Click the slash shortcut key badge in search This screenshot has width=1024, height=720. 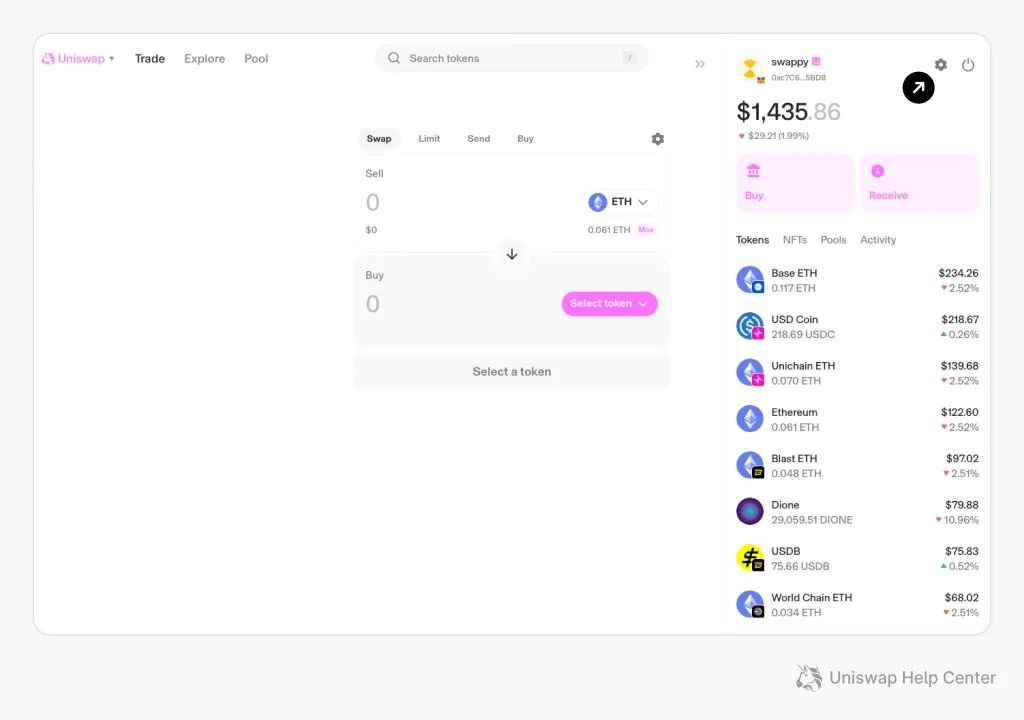coord(630,58)
